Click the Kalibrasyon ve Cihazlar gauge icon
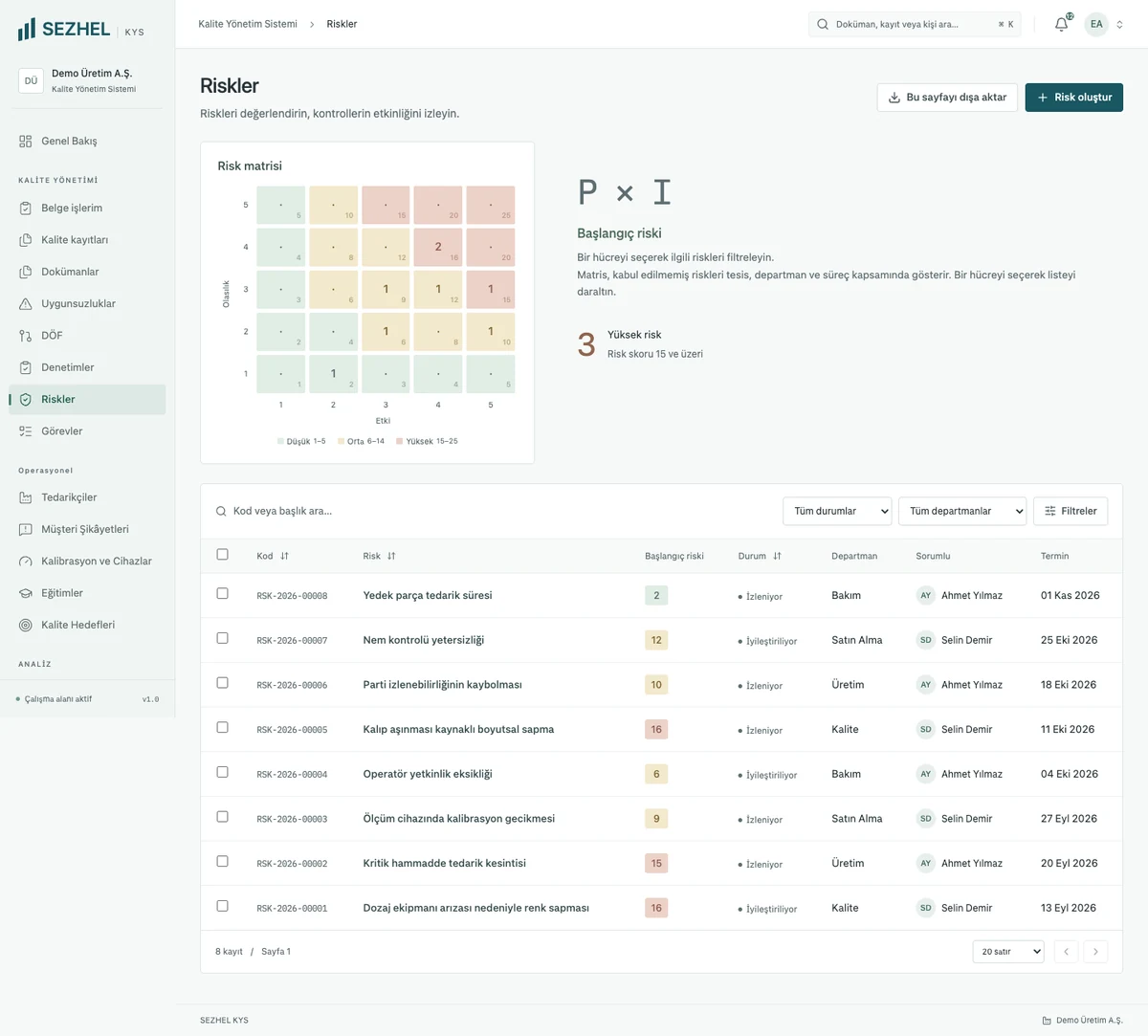 pyautogui.click(x=26, y=562)
